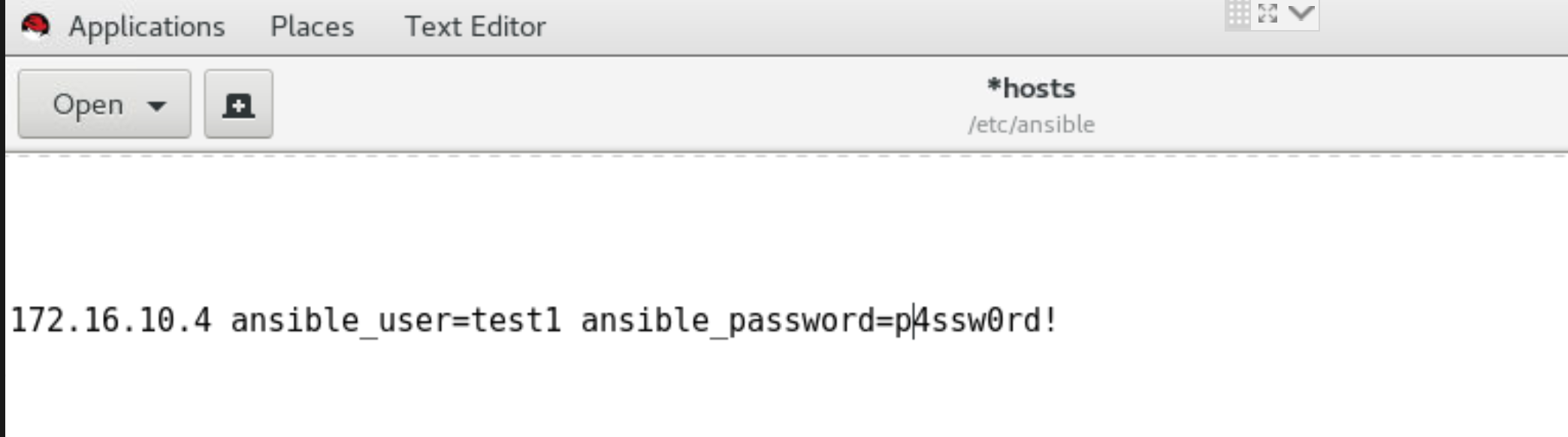Open the Places menu
The height and width of the screenshot is (437, 1568).
[x=312, y=27]
